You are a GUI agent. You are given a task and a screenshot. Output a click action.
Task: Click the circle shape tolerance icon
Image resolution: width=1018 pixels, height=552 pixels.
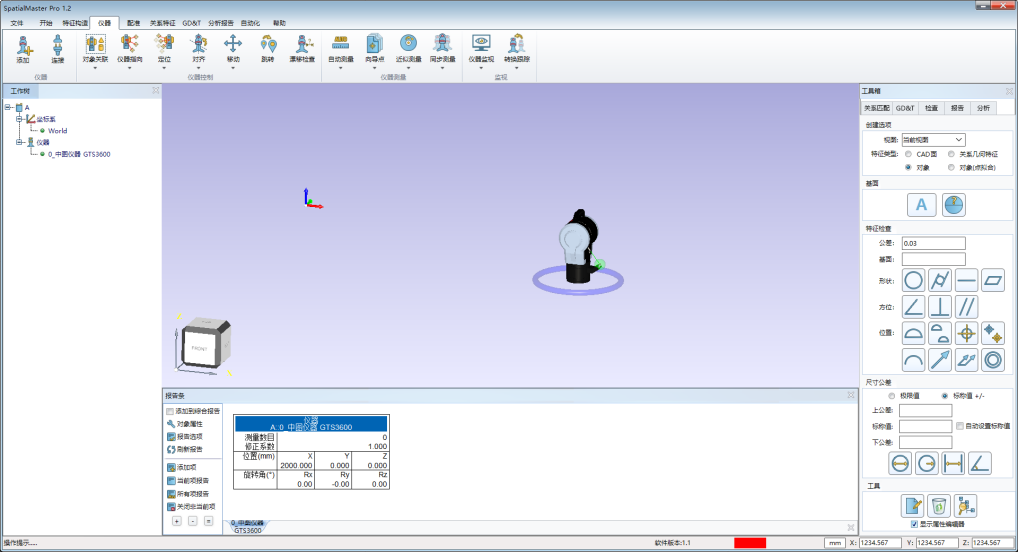pyautogui.click(x=914, y=279)
